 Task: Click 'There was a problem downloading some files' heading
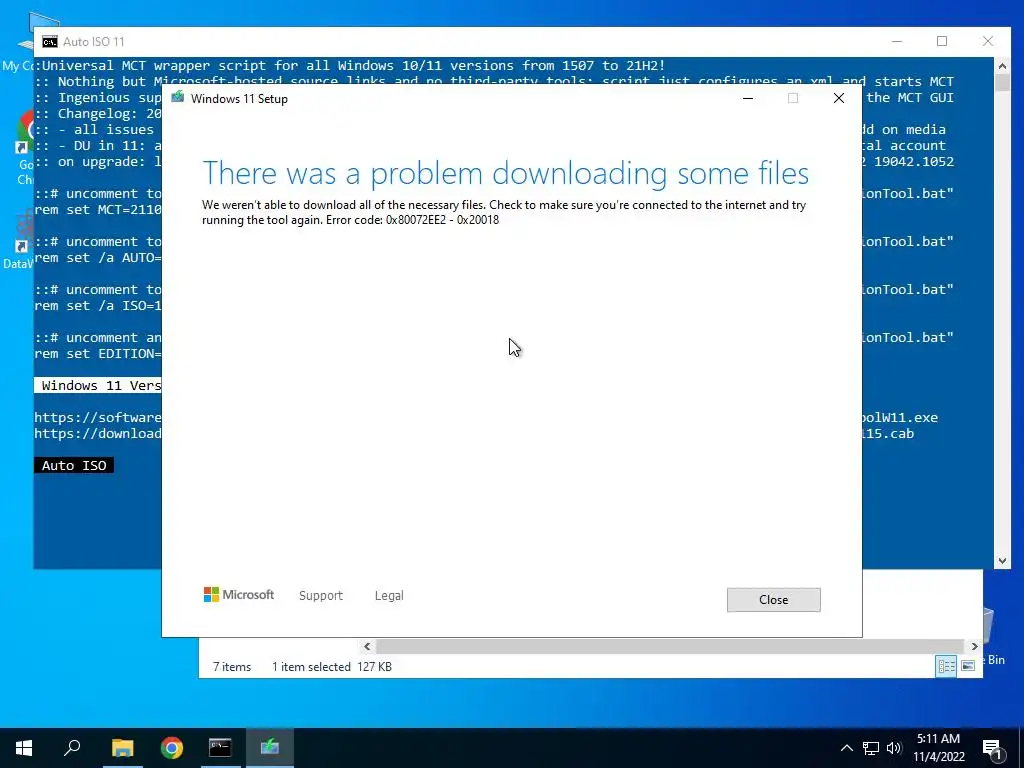coord(505,174)
